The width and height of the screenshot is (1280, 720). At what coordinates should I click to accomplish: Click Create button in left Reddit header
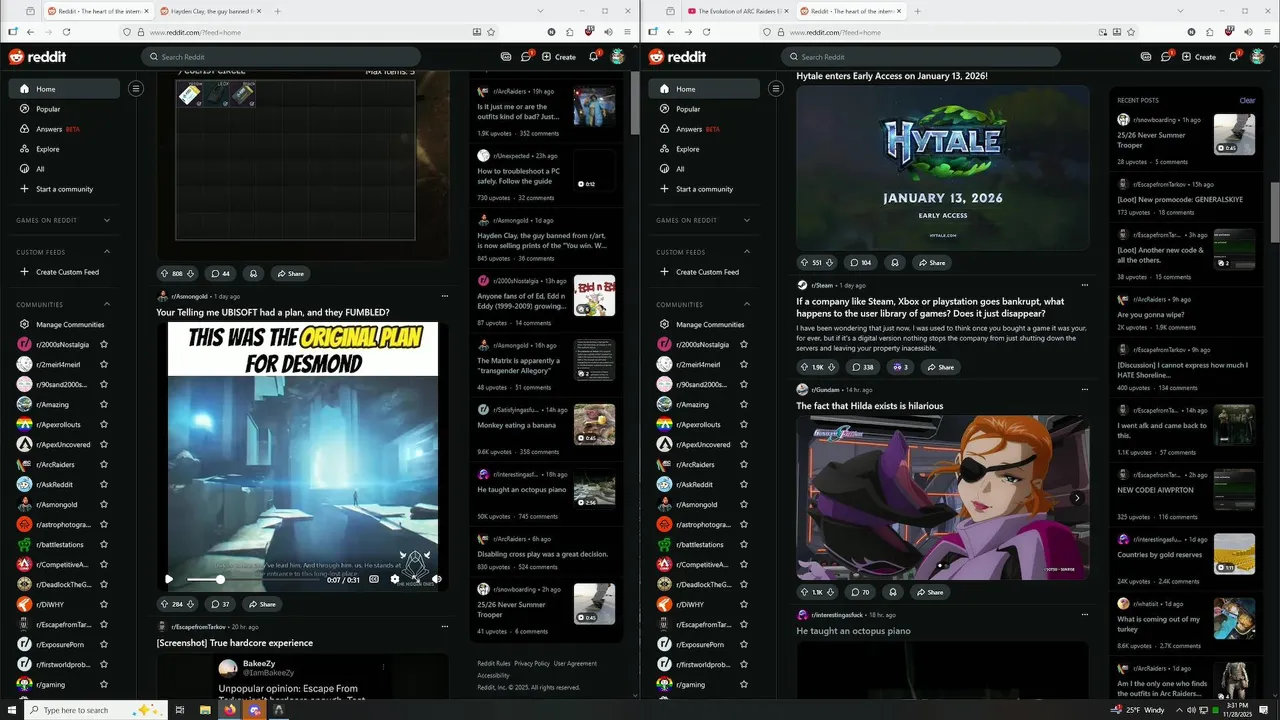pyautogui.click(x=559, y=57)
